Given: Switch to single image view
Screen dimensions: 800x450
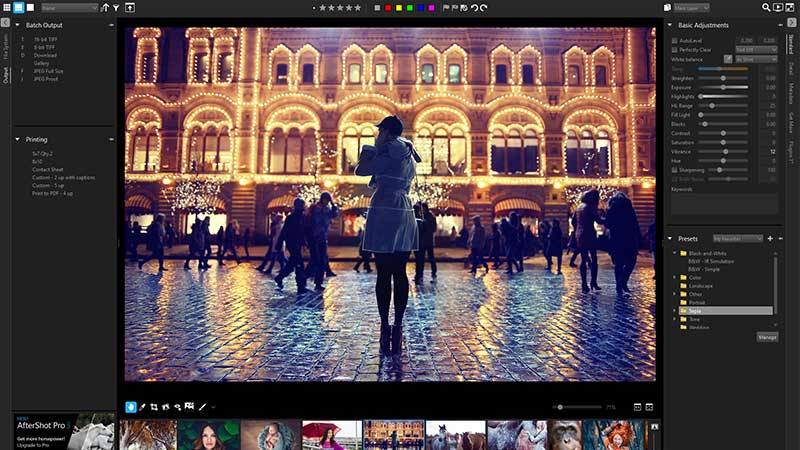Looking at the screenshot, I should (31, 8).
